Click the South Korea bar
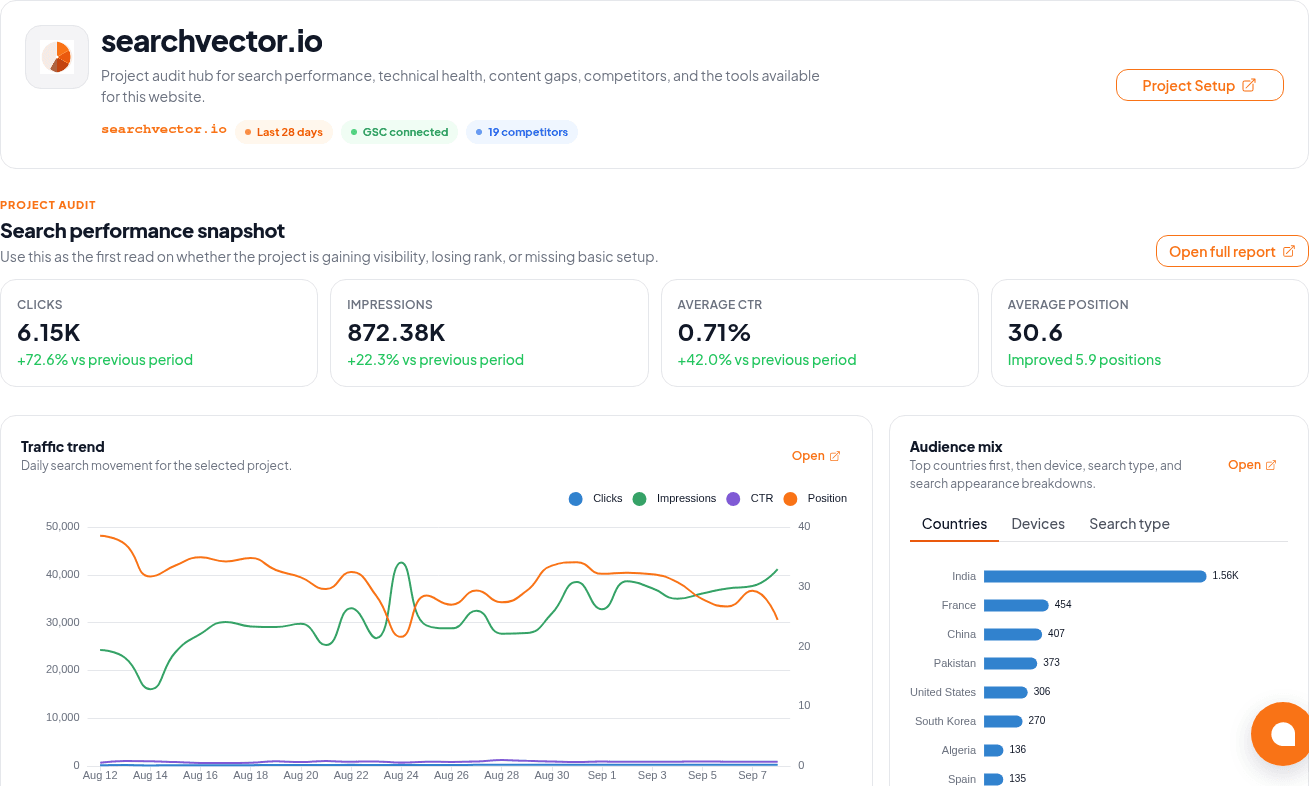 [1003, 721]
